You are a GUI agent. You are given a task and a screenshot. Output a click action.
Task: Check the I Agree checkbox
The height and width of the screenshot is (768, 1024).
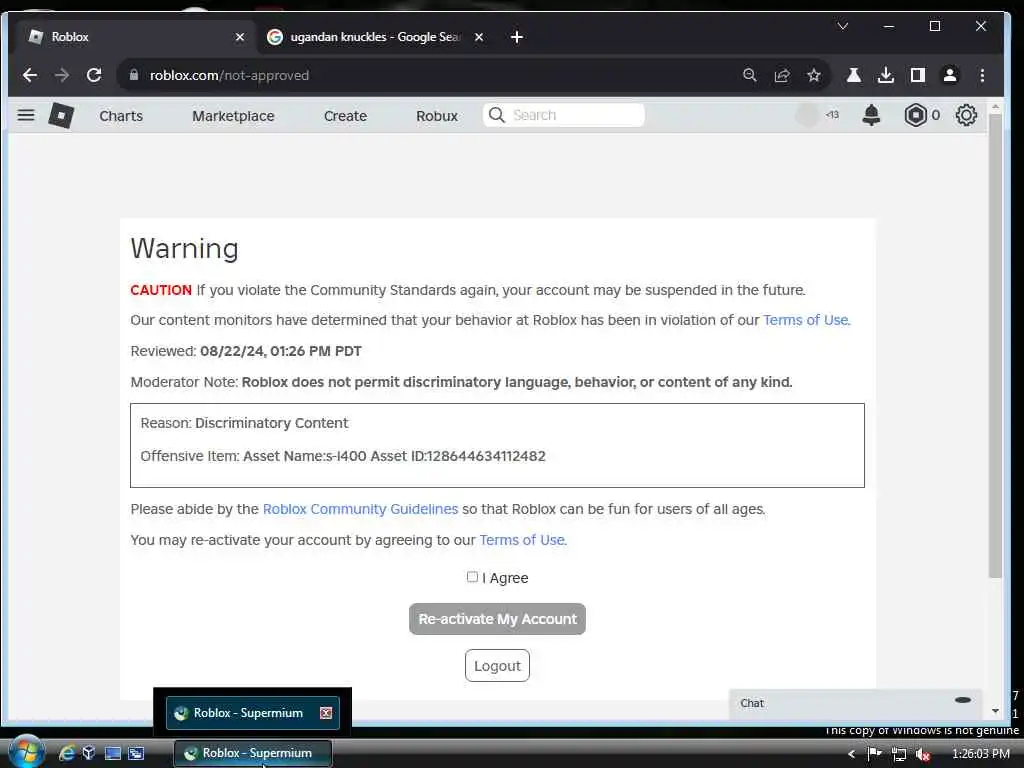[x=472, y=577]
